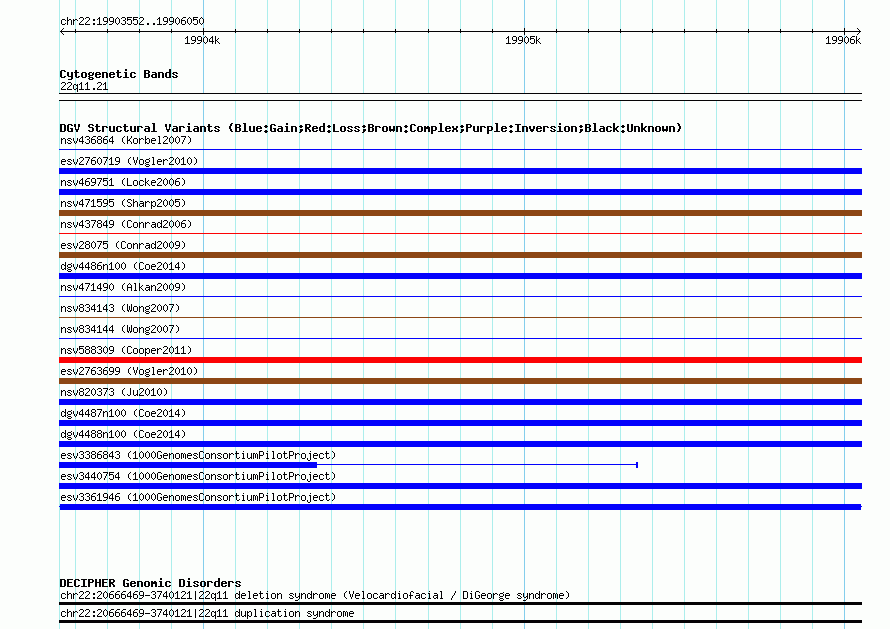
Task: Click the red loss bar under nsv588309
Action: pos(460,360)
